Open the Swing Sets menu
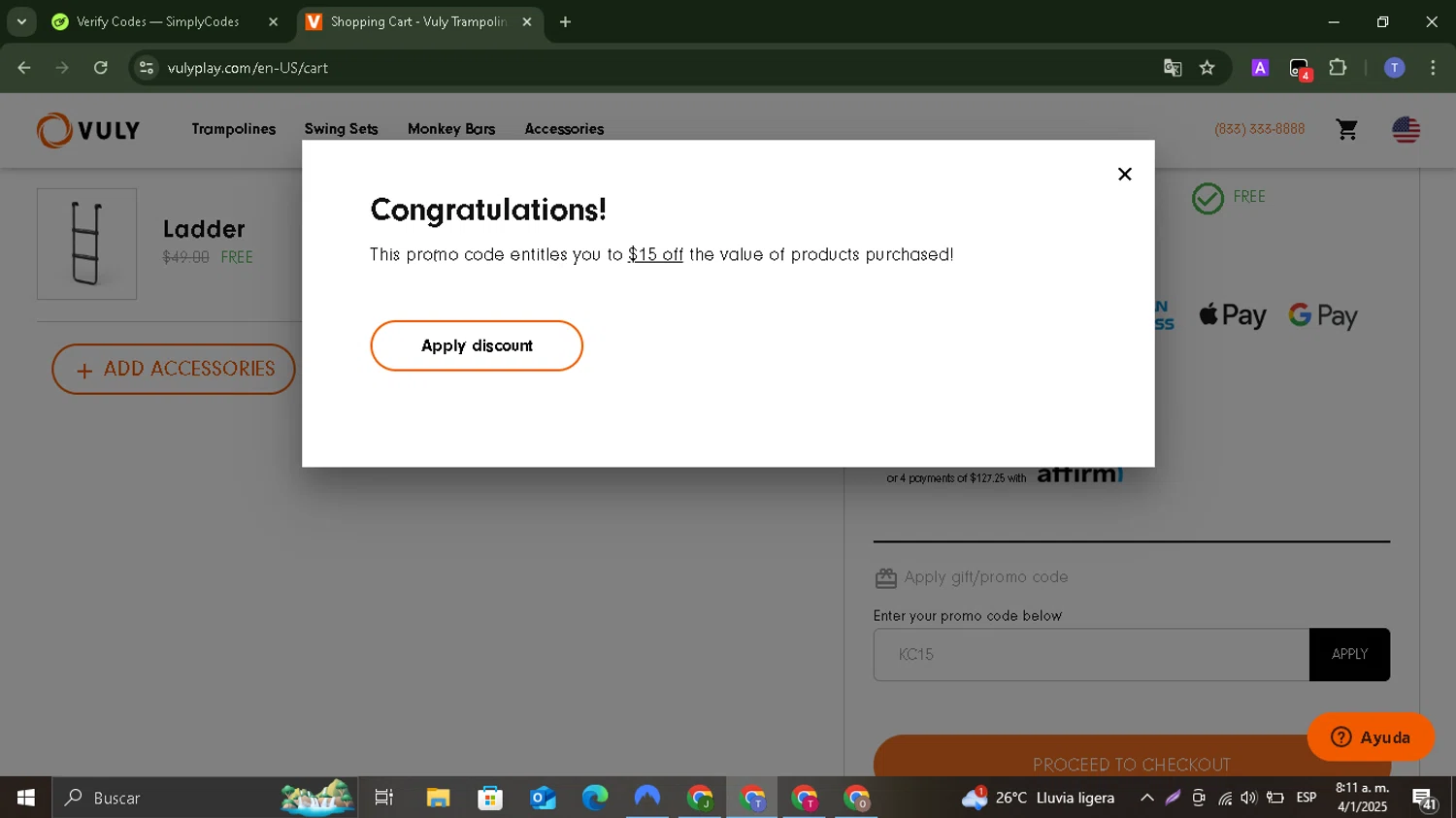The height and width of the screenshot is (818, 1456). (341, 129)
